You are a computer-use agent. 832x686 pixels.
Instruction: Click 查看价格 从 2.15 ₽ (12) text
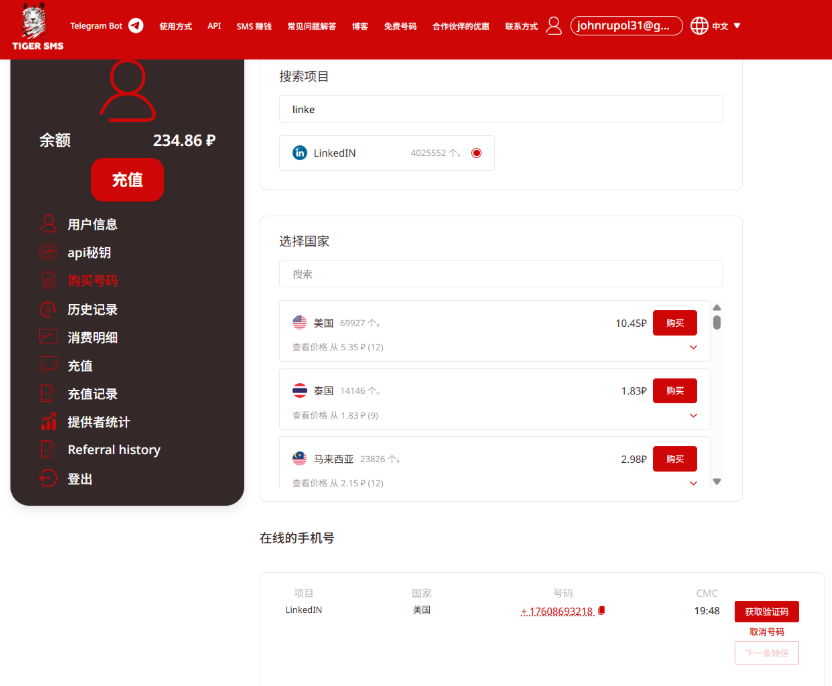[337, 483]
